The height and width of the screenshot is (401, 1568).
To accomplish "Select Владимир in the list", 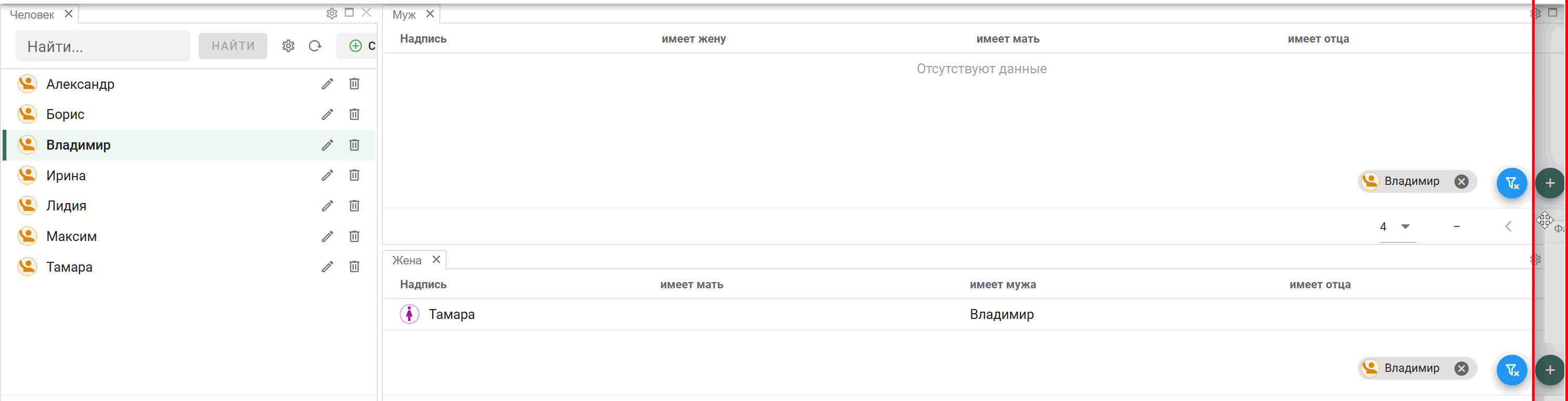I will [189, 144].
